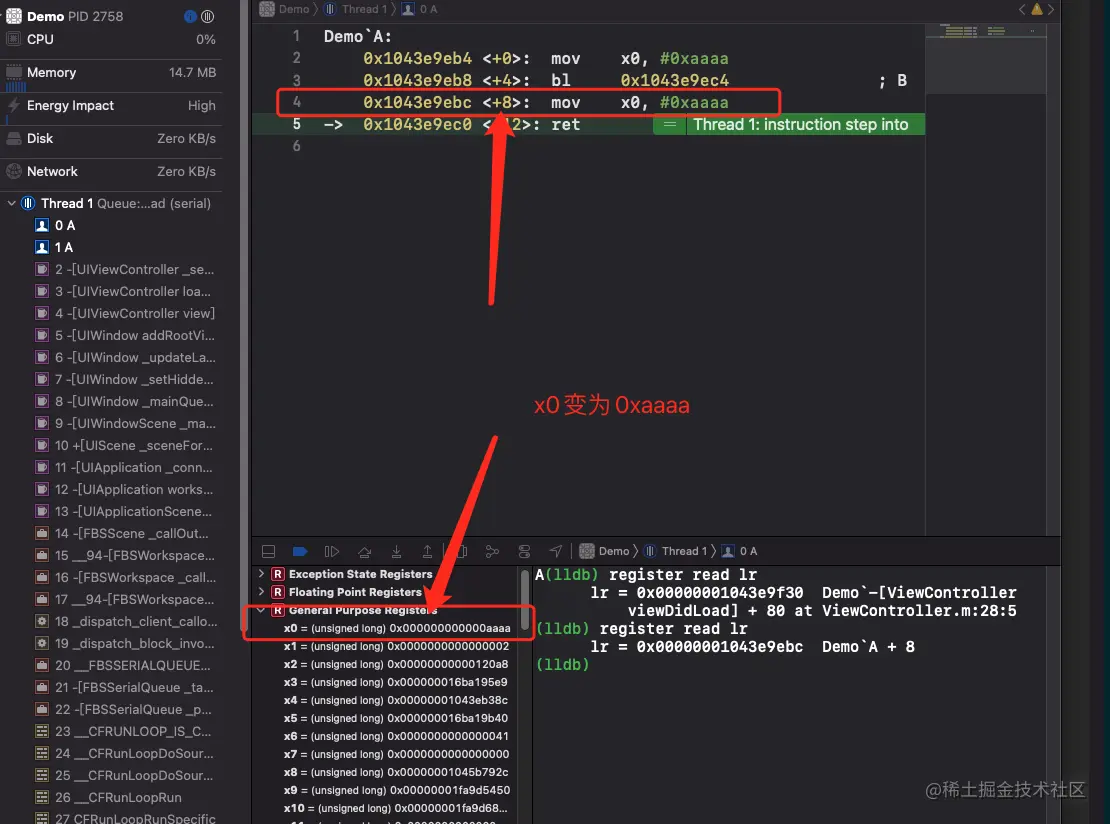The image size is (1110, 824).
Task: Click 0 A in editor top breadcrumb
Action: (x=420, y=9)
